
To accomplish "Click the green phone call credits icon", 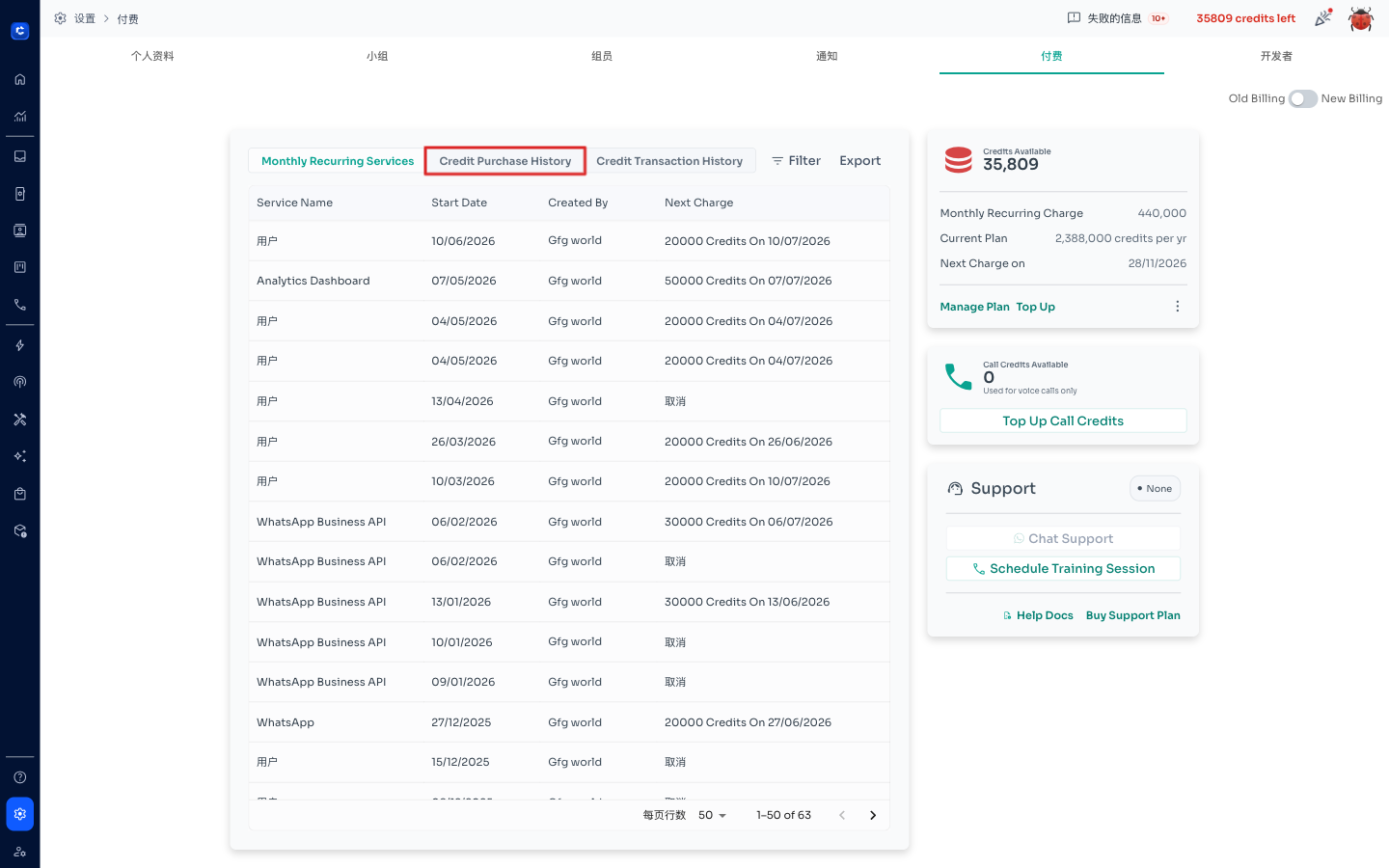I will click(958, 376).
